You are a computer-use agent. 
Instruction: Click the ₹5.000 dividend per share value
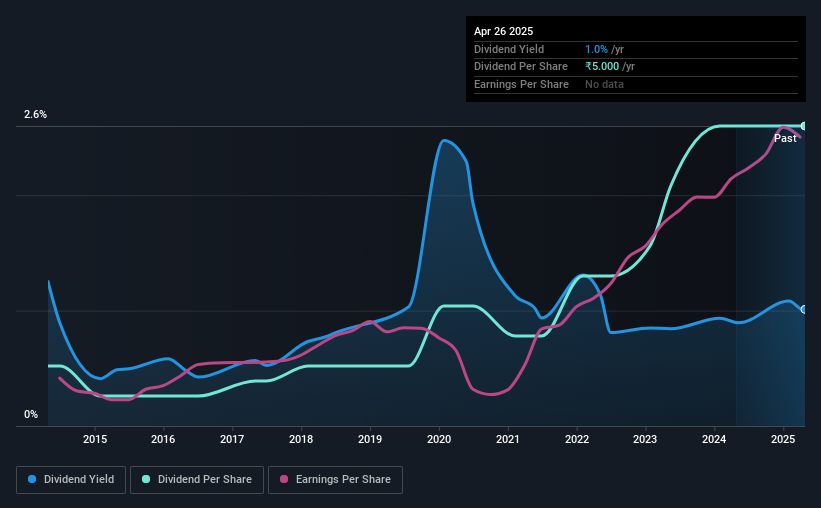point(602,67)
